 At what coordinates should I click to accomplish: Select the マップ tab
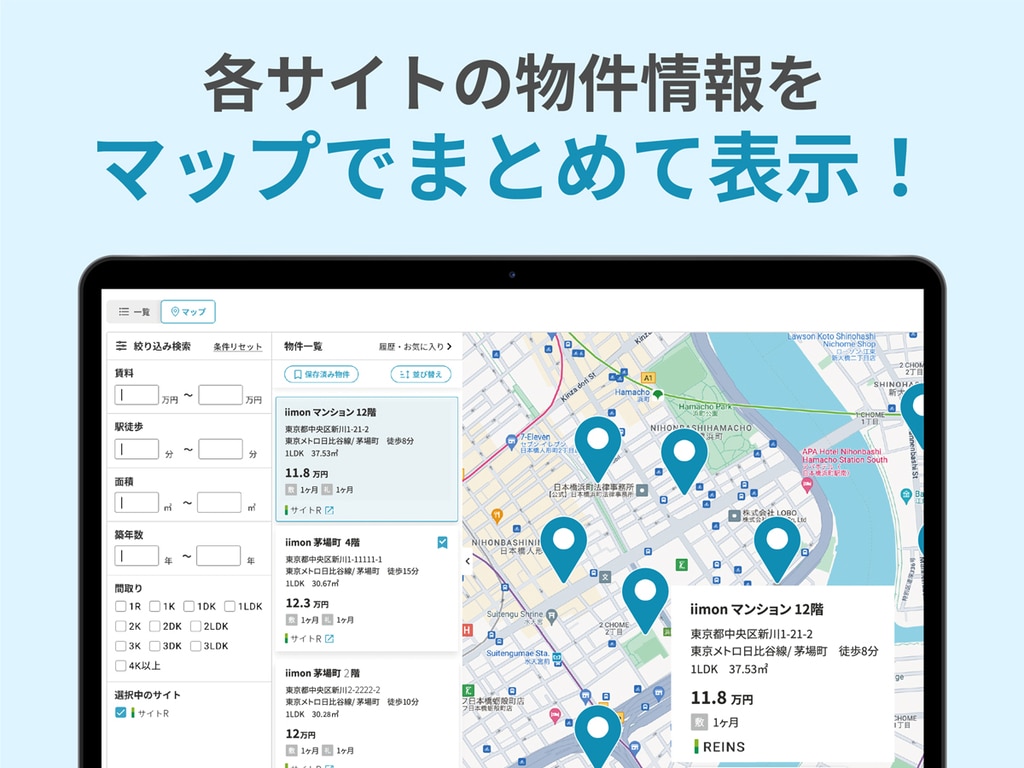click(x=188, y=312)
